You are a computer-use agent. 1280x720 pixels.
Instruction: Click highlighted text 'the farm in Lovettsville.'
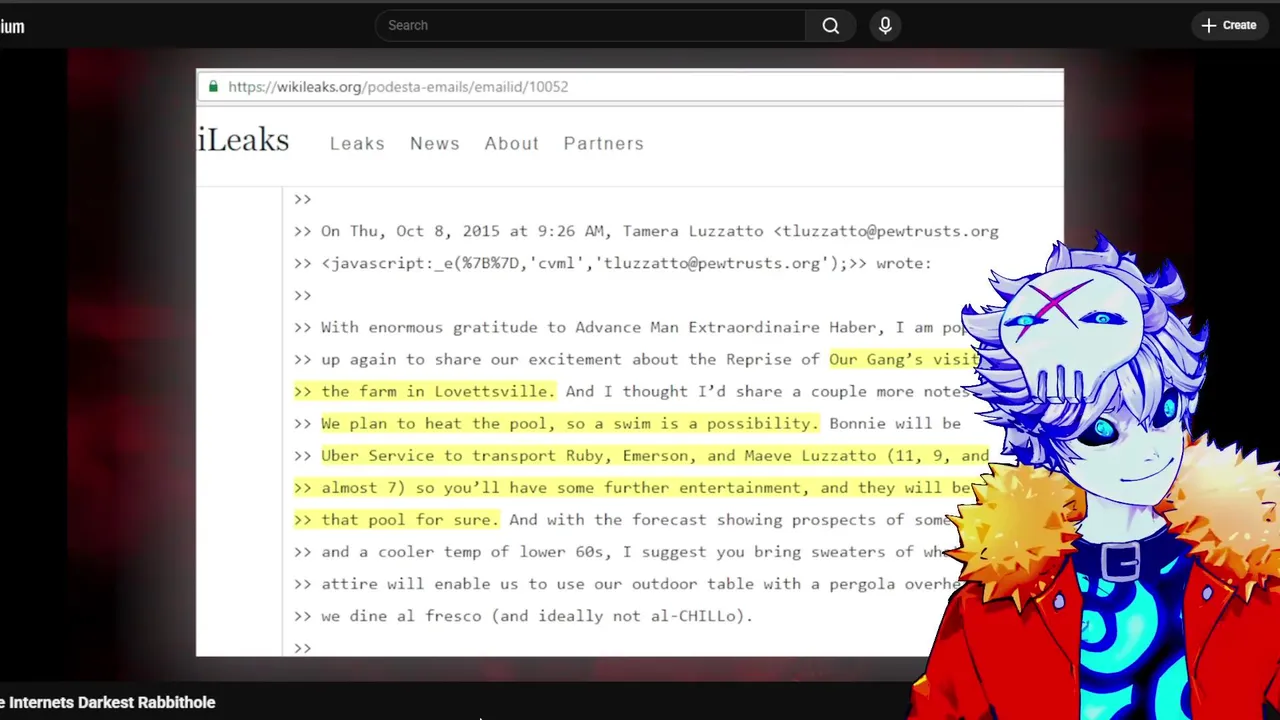[x=423, y=391]
